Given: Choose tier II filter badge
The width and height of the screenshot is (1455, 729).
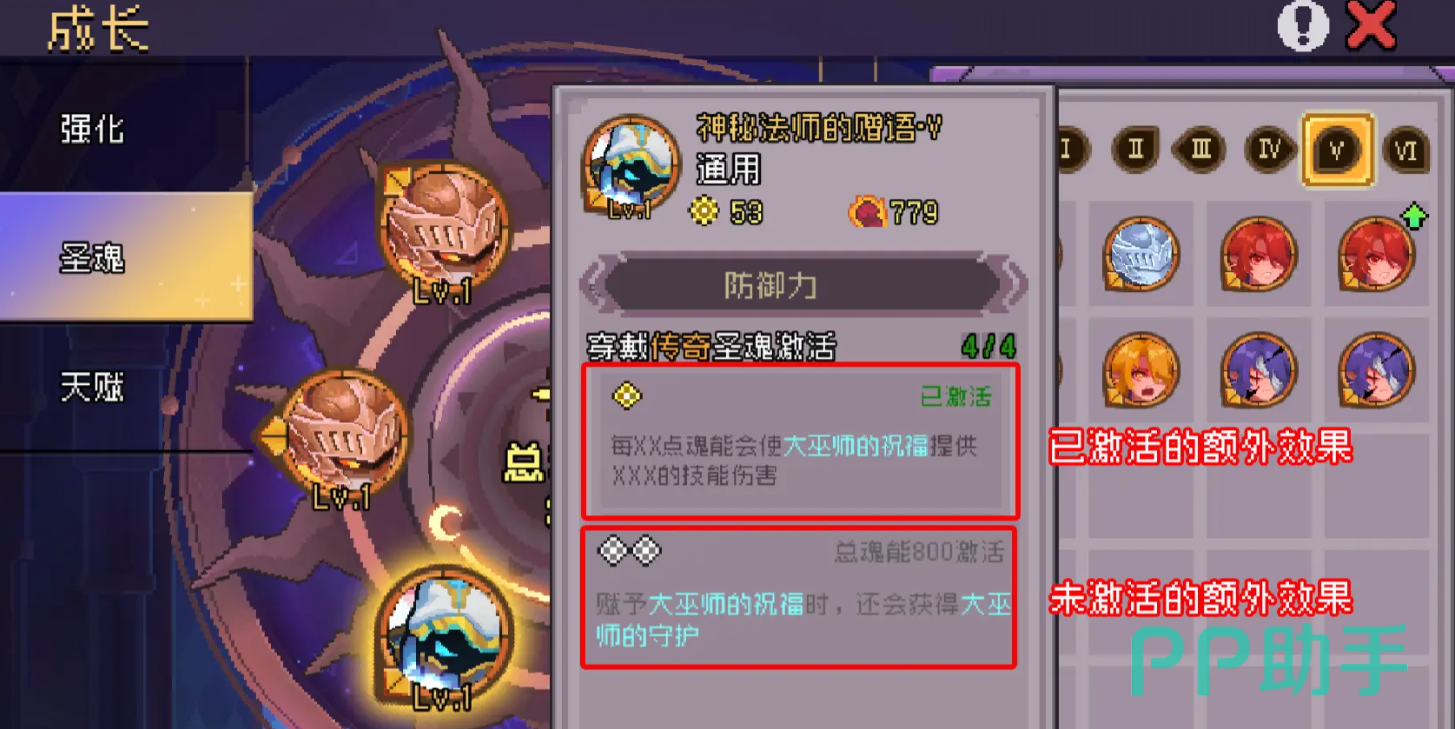Looking at the screenshot, I should 1136,151.
